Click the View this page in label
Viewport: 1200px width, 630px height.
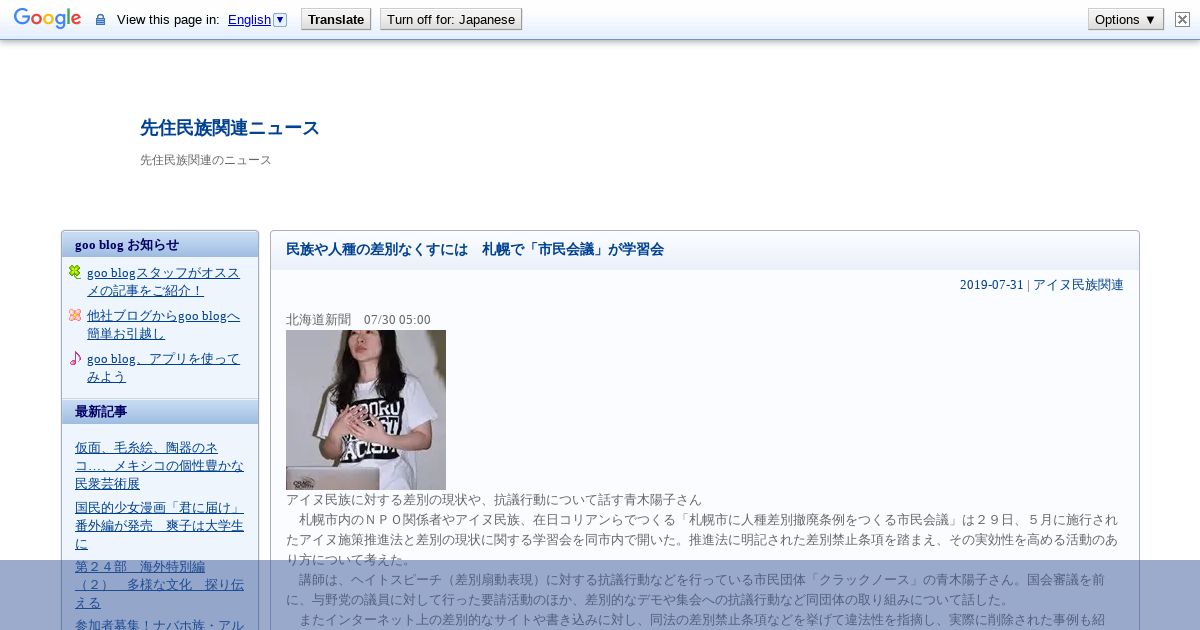(168, 20)
